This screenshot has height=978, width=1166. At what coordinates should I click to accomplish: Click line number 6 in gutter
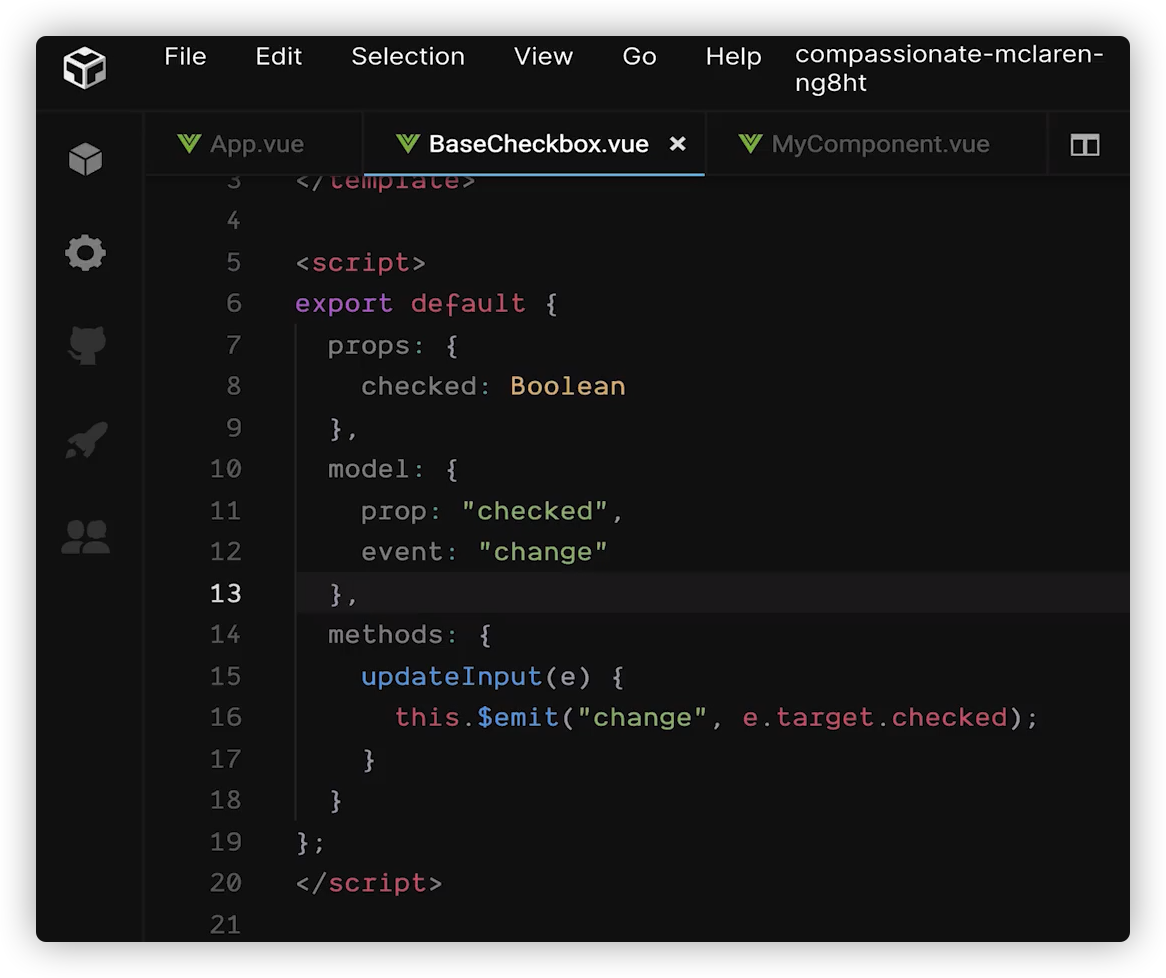tap(233, 303)
